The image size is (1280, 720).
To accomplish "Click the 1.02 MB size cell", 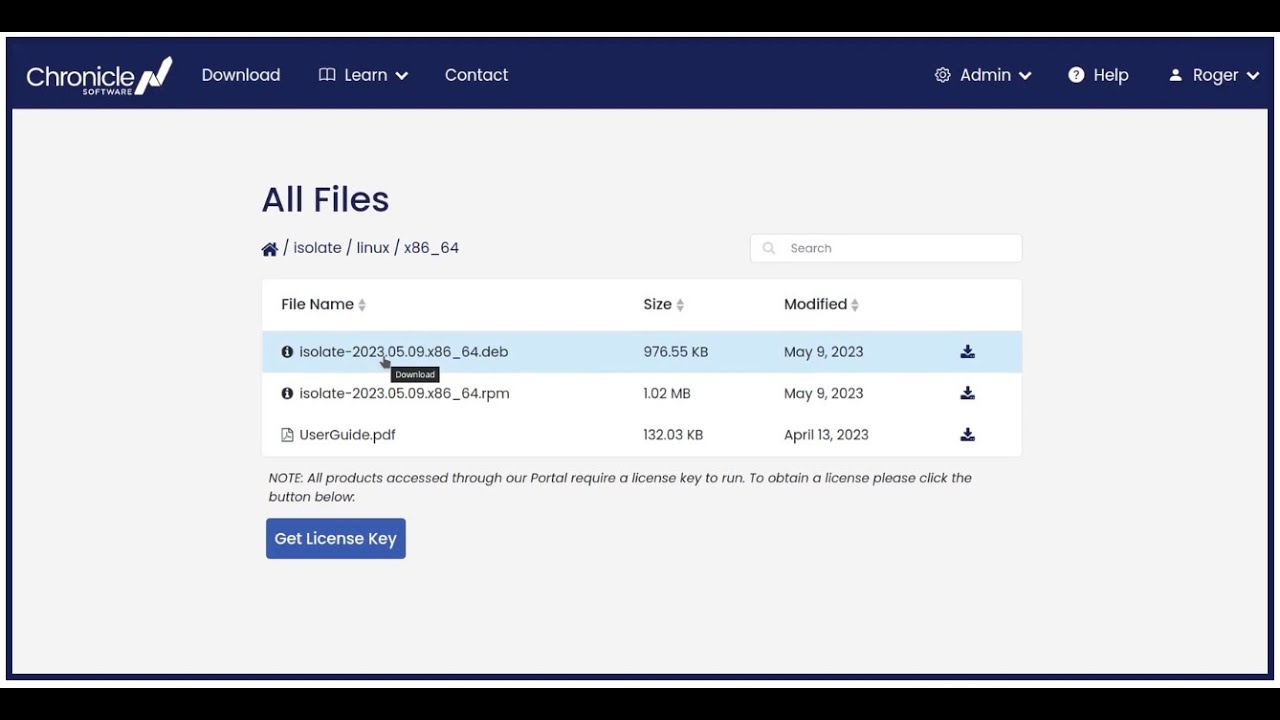I will 667,393.
